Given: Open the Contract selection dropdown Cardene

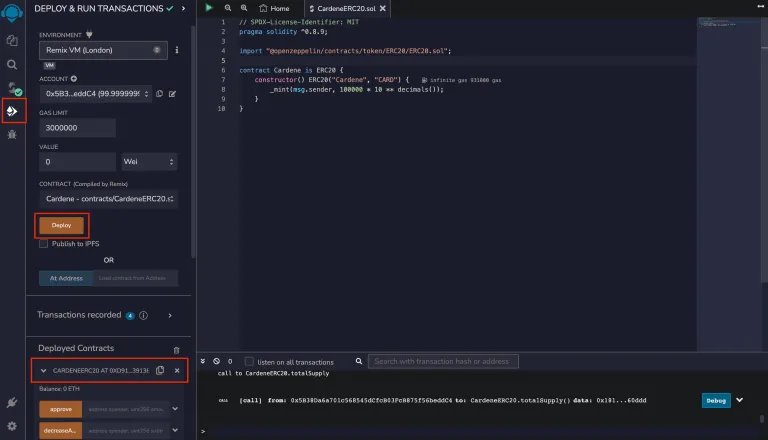Looking at the screenshot, I should click(109, 199).
